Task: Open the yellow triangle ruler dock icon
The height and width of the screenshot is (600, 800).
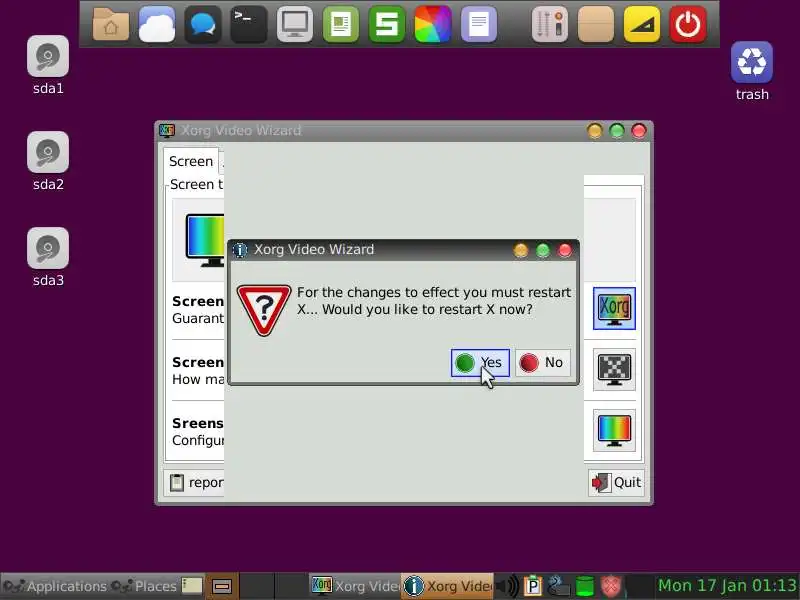Action: click(641, 24)
